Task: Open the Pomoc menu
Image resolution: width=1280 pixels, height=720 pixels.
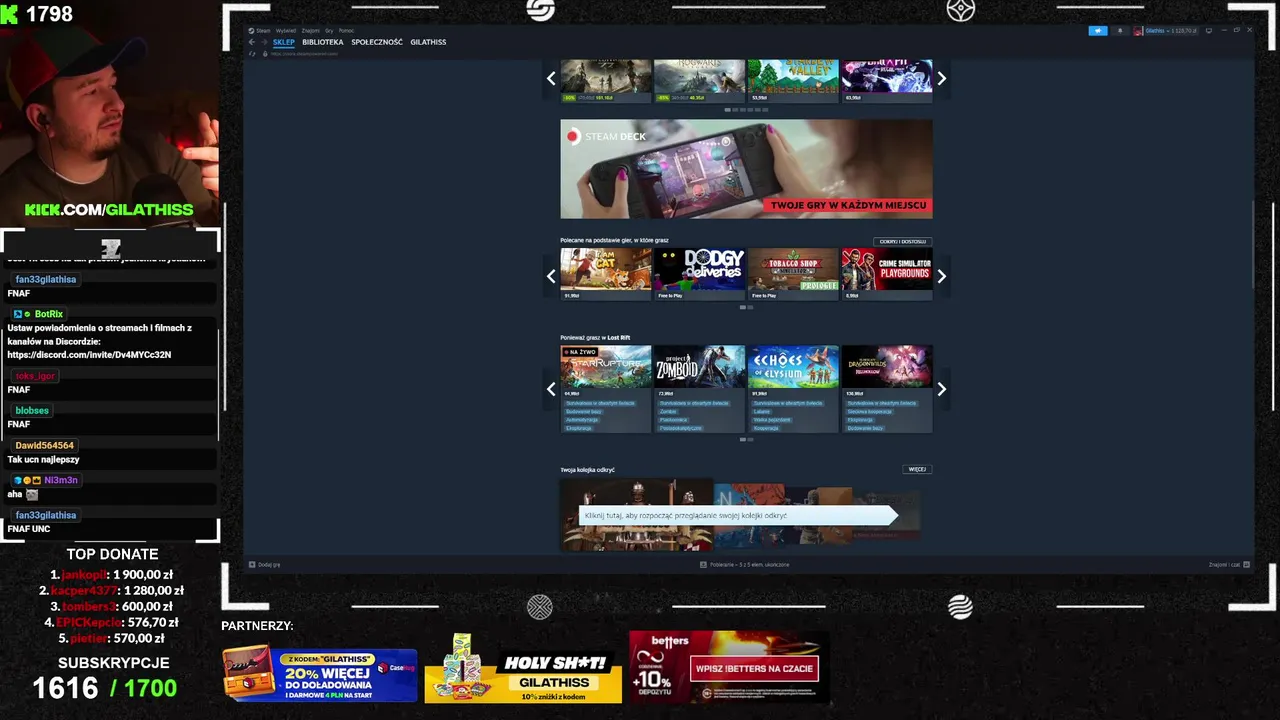Action: coord(346,31)
